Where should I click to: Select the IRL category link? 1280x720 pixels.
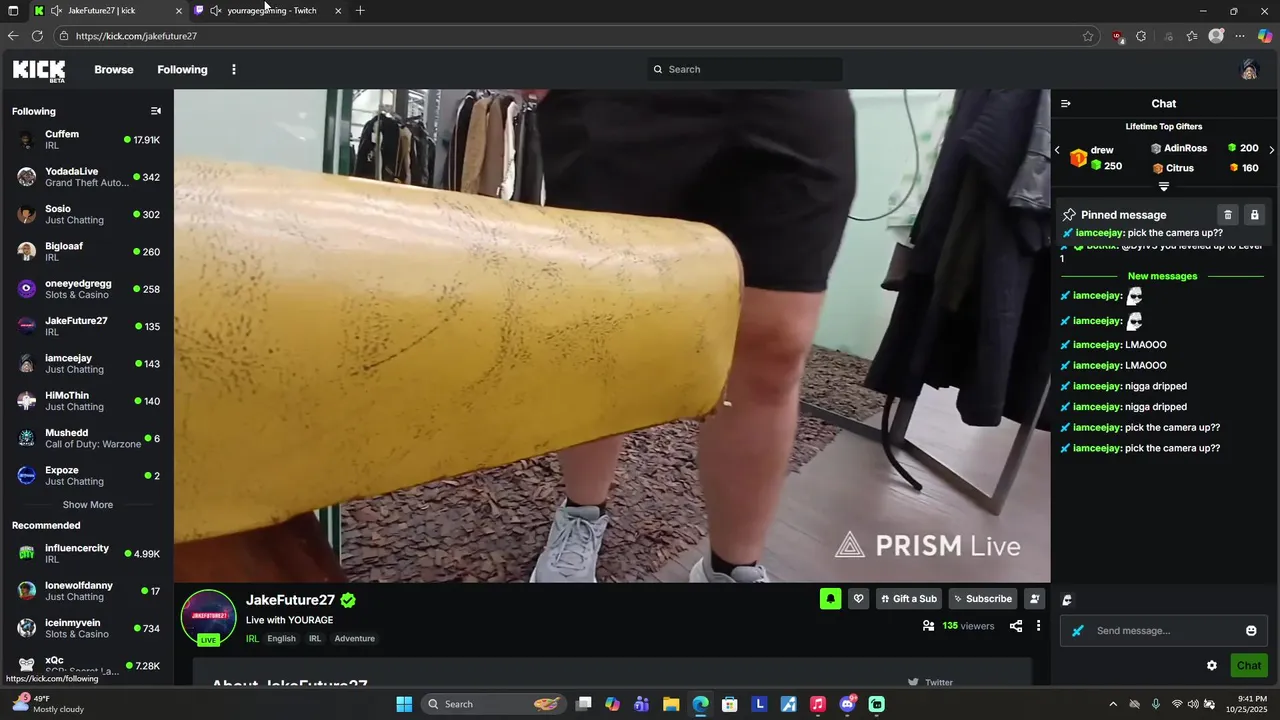252,638
